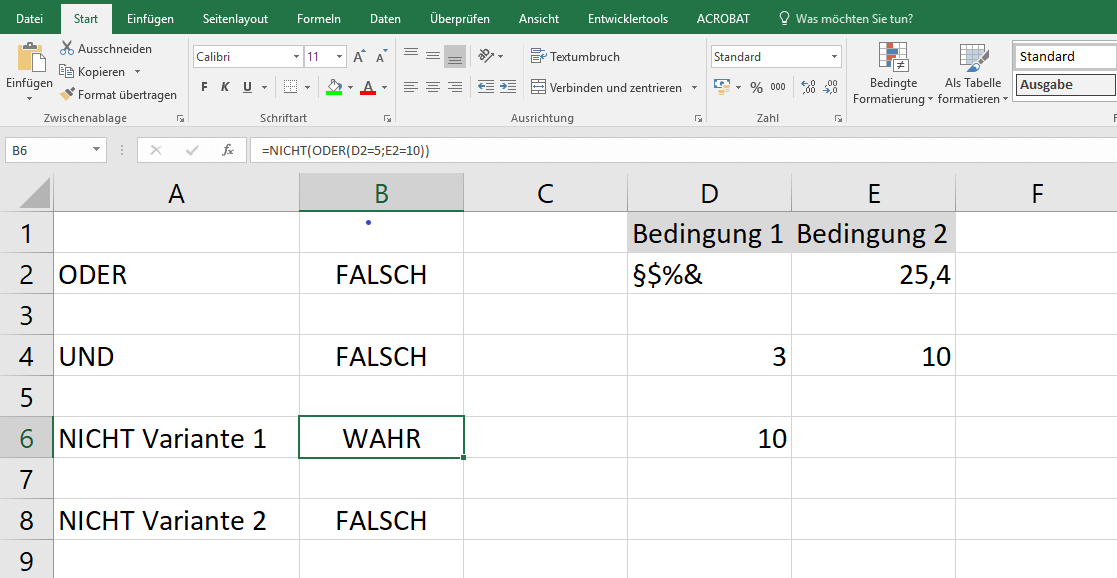Toggle italic formatting (K)
This screenshot has width=1117, height=578.
(225, 87)
